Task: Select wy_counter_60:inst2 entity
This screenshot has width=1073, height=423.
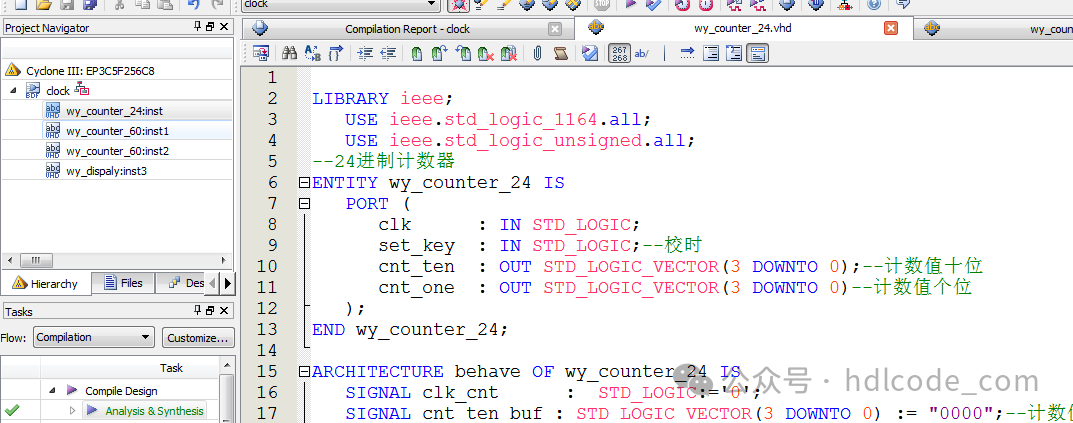Action: click(x=117, y=151)
